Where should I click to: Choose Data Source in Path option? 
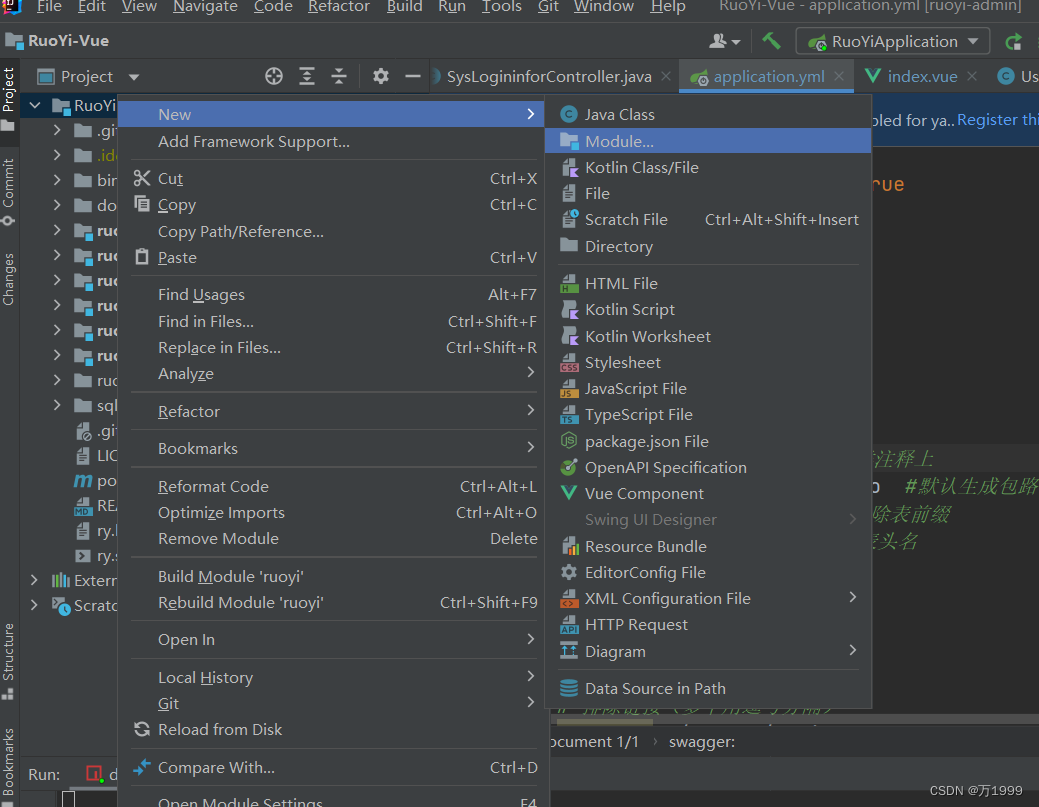pyautogui.click(x=708, y=688)
